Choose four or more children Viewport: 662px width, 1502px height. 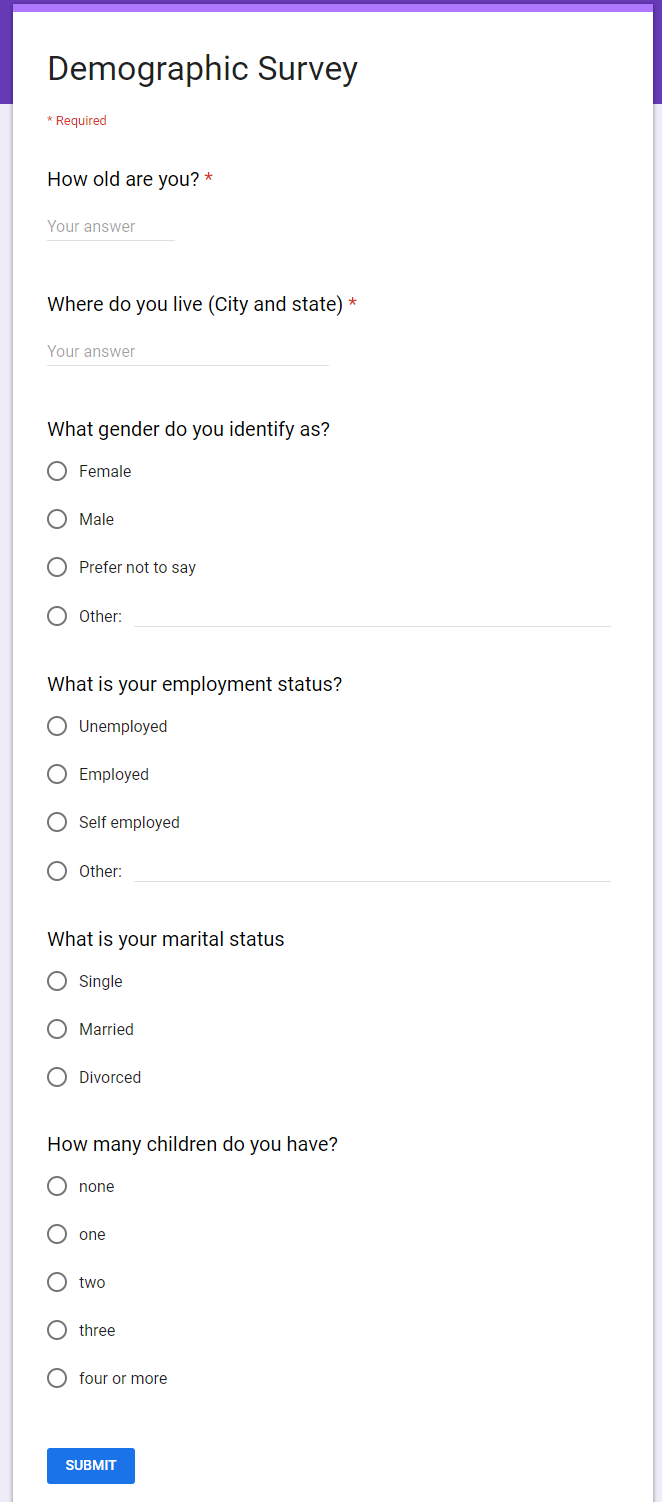57,1378
